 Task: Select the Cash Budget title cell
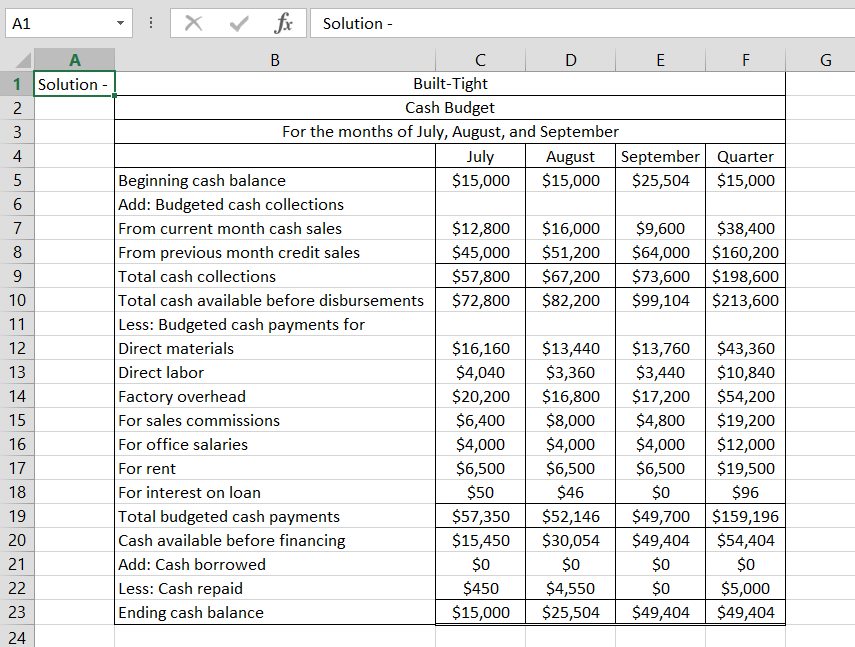pyautogui.click(x=450, y=107)
